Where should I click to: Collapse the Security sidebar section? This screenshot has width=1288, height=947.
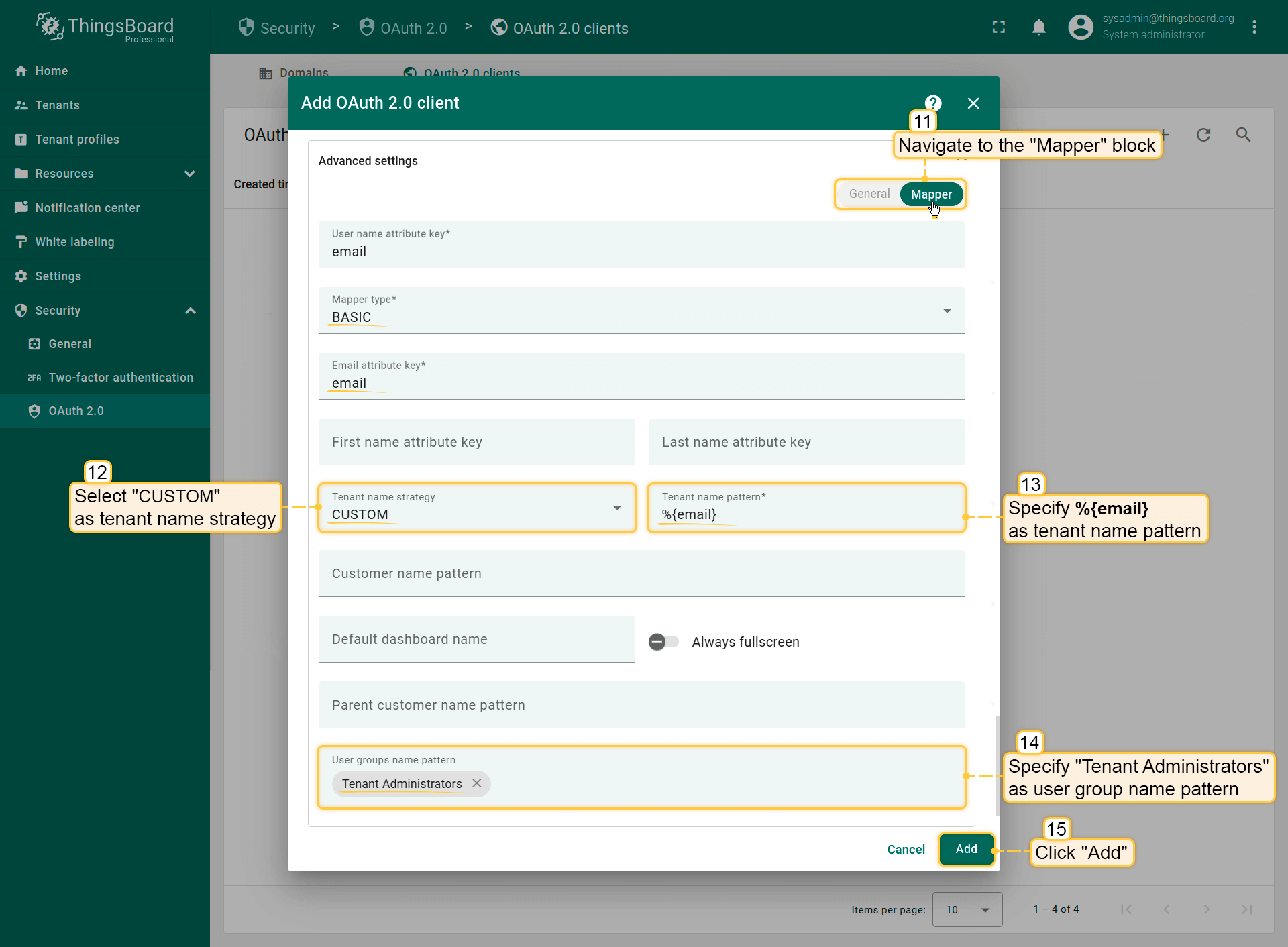[x=191, y=311]
